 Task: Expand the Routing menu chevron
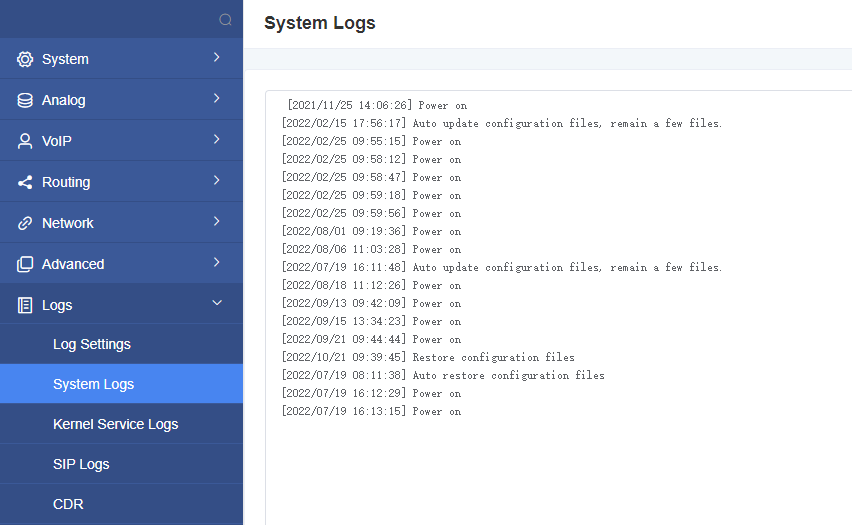[x=217, y=180]
